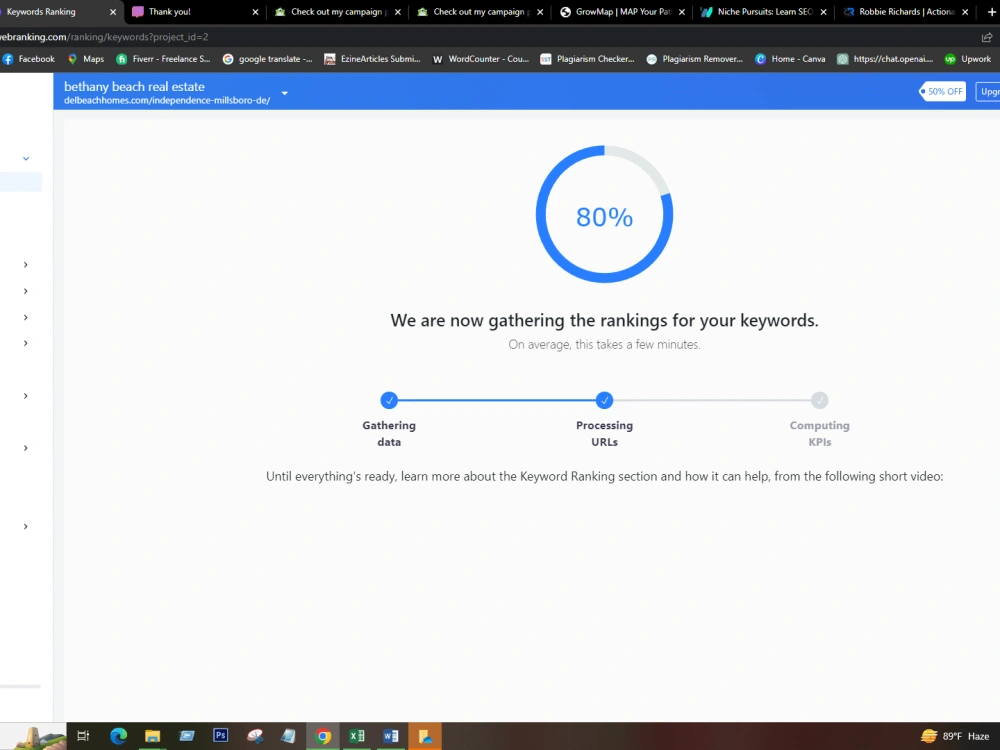Click the 80% circular progress indicator

pos(604,214)
